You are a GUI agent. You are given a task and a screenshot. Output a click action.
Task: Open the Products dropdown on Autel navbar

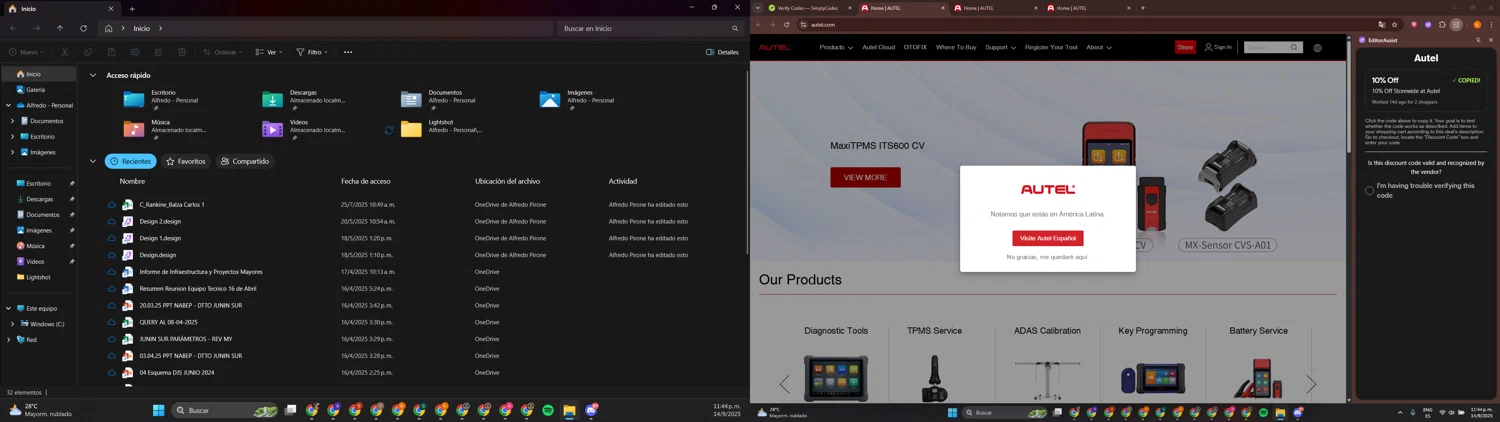point(836,47)
